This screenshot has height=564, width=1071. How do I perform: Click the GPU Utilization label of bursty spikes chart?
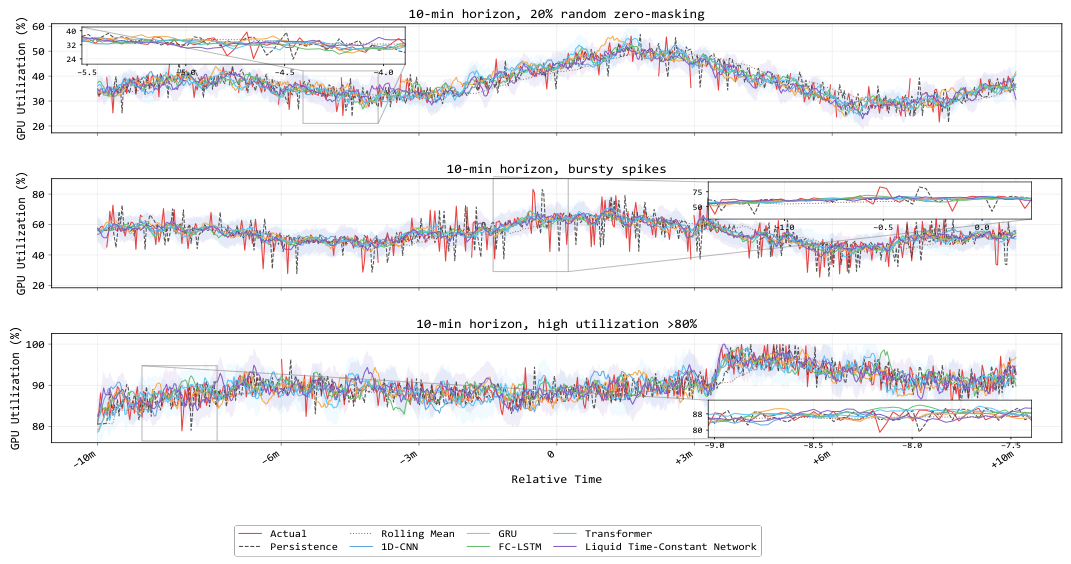(21, 234)
